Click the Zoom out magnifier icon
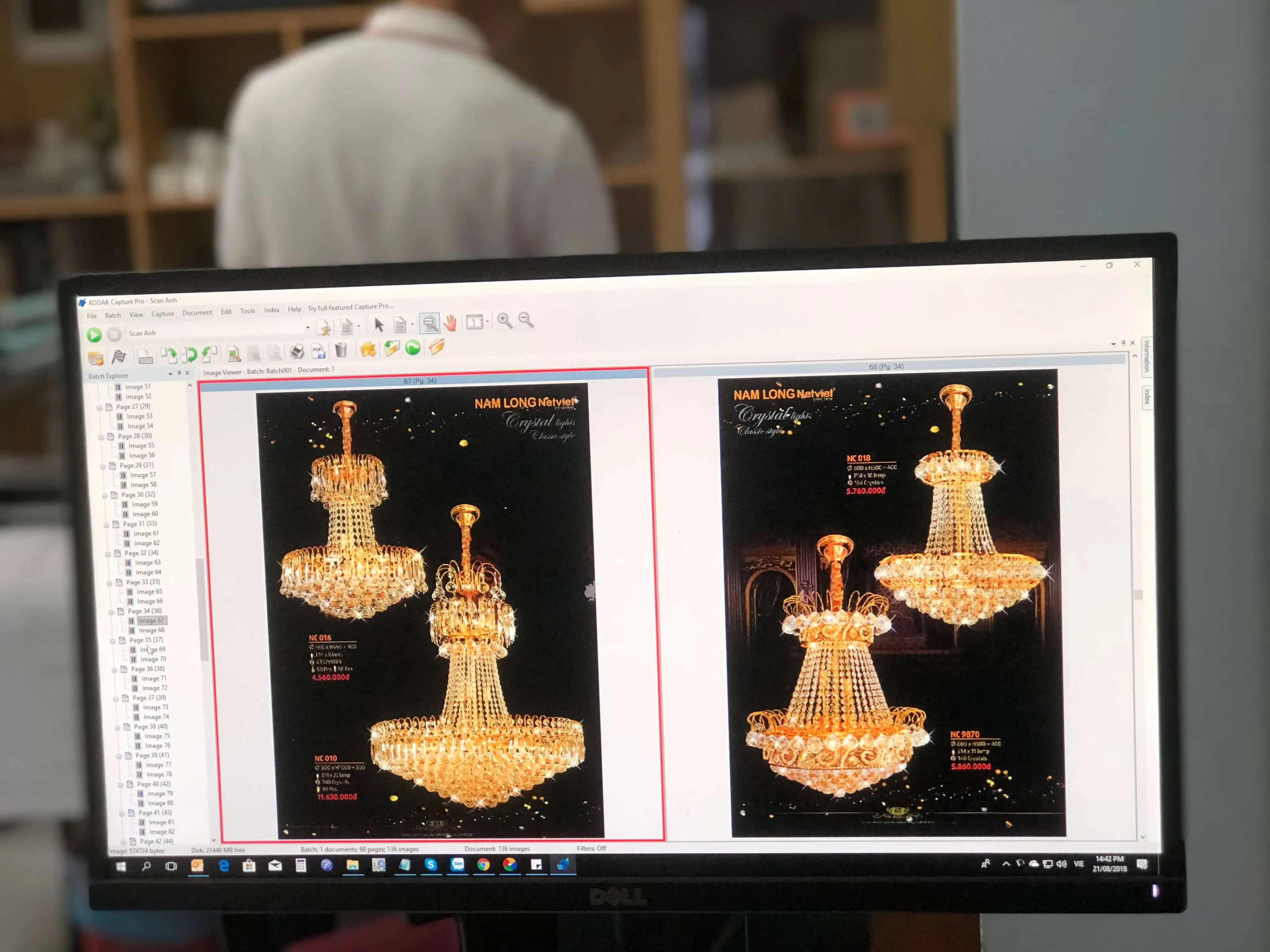This screenshot has width=1270, height=952. (526, 320)
